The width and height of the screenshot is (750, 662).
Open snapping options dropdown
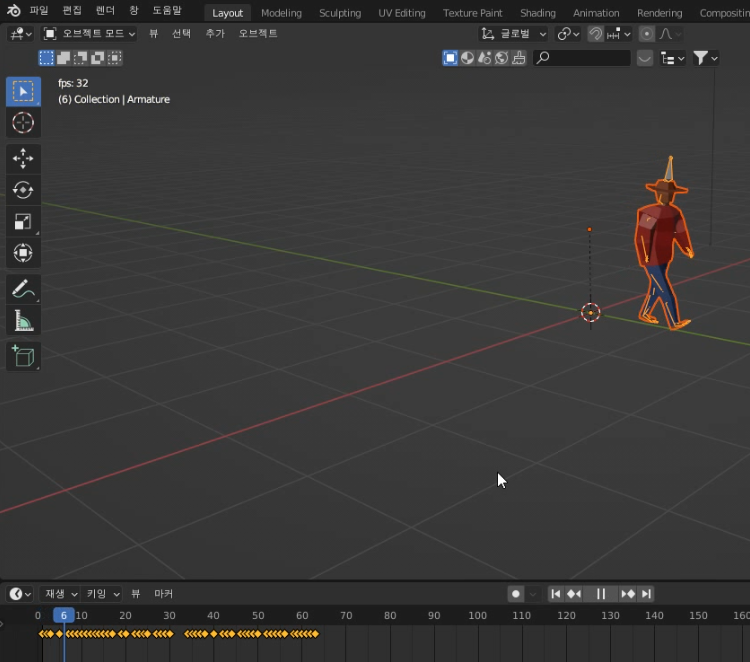618,34
